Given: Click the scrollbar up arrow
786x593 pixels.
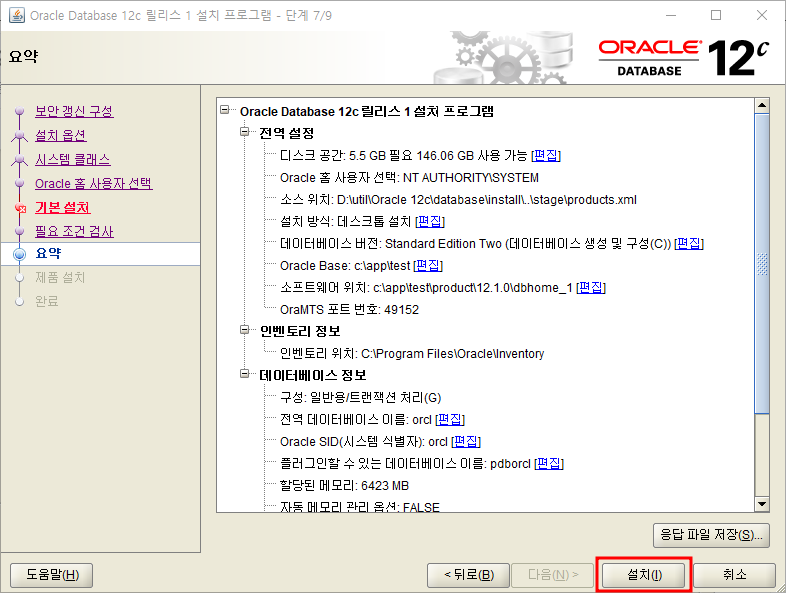Looking at the screenshot, I should pos(762,105).
